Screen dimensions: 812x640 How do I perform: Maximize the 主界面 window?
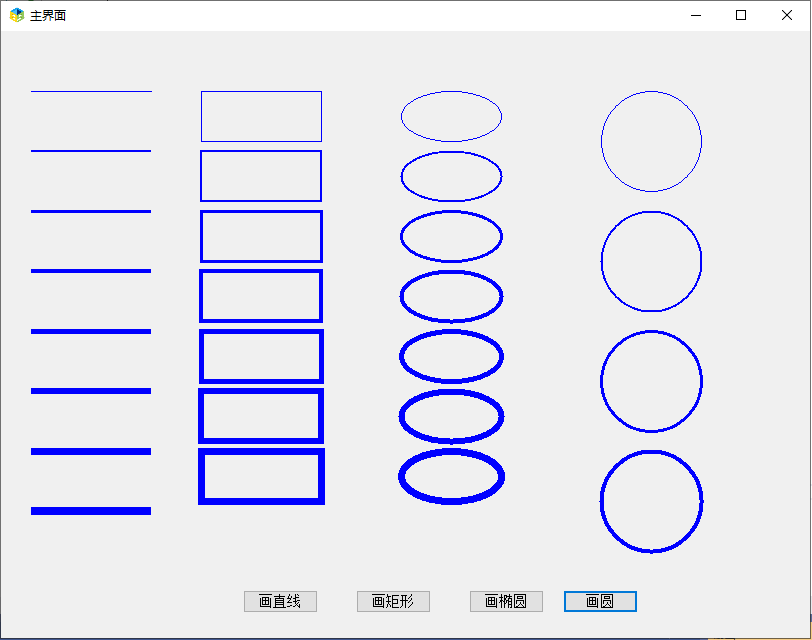[741, 16]
